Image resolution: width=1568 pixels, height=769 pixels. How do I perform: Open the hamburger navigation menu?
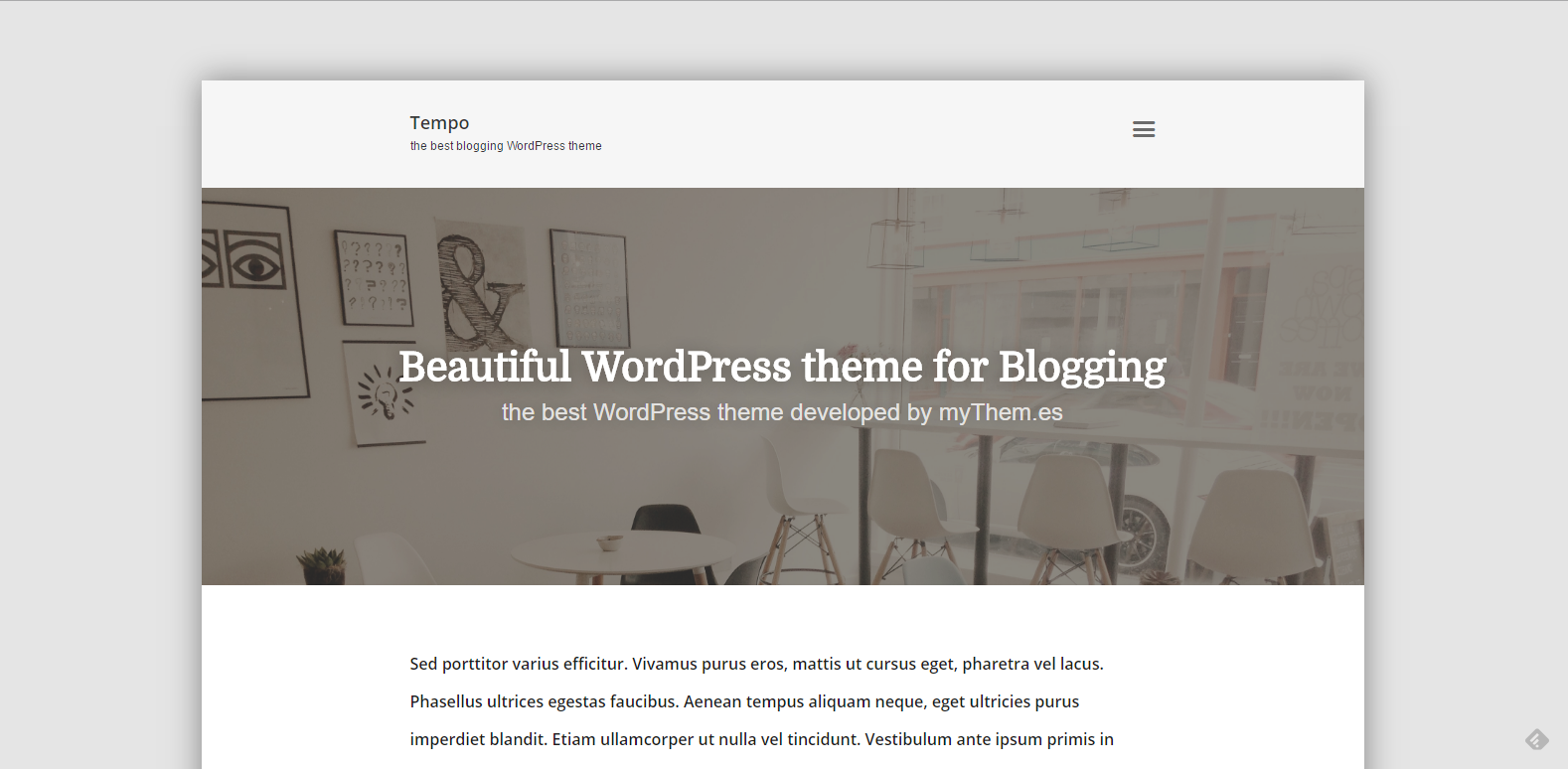coord(1143,129)
